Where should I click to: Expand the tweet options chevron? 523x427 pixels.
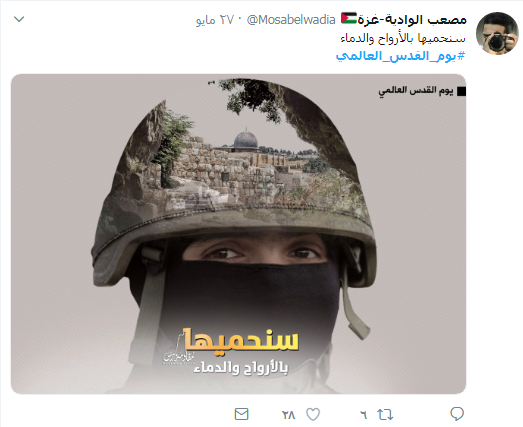19,19
